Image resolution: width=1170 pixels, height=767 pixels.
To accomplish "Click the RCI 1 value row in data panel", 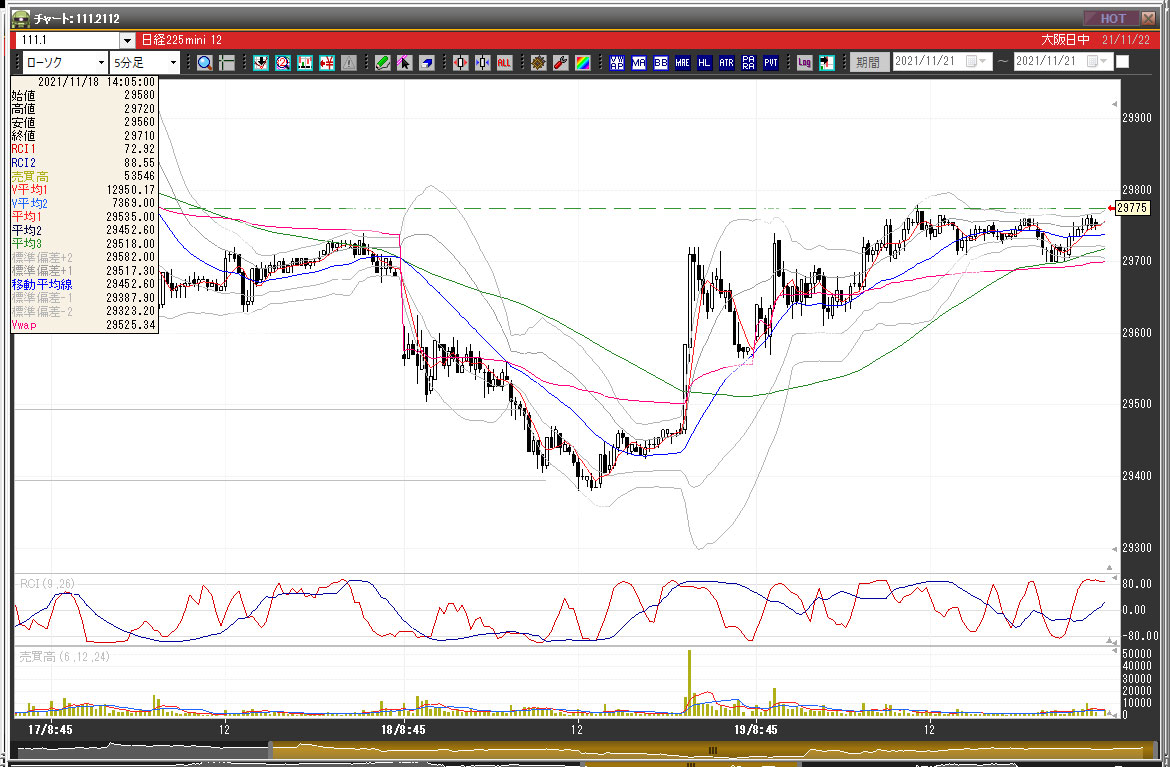I will click(x=84, y=149).
